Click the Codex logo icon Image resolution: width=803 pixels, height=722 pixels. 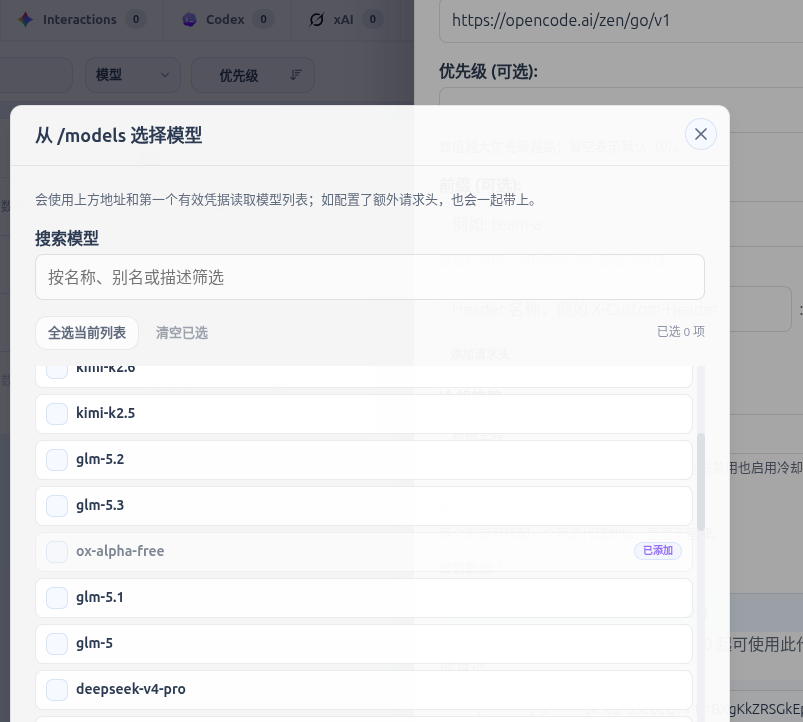189,19
